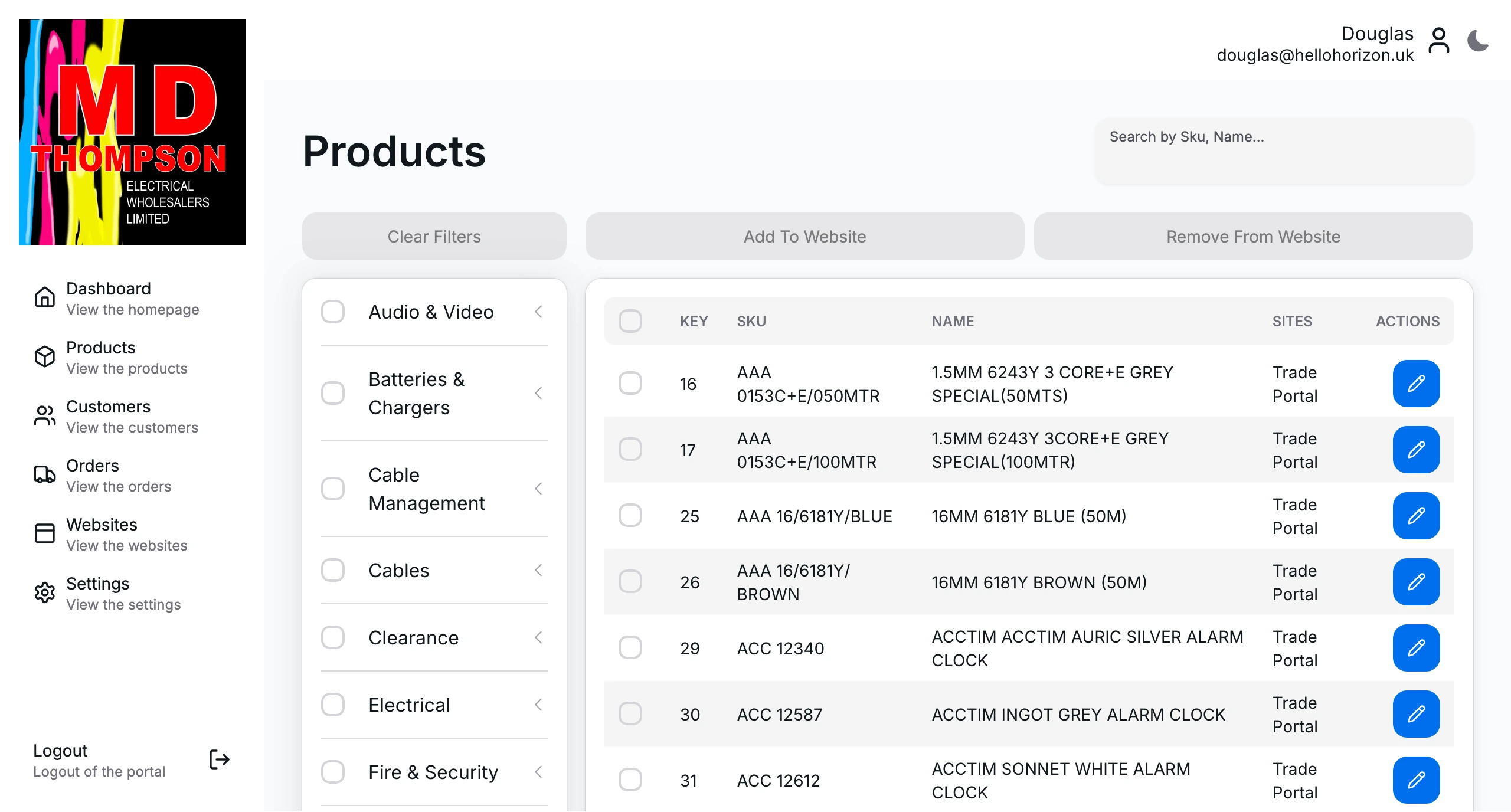The height and width of the screenshot is (812, 1511).
Task: Select the Products box icon in sidebar
Action: click(x=44, y=356)
